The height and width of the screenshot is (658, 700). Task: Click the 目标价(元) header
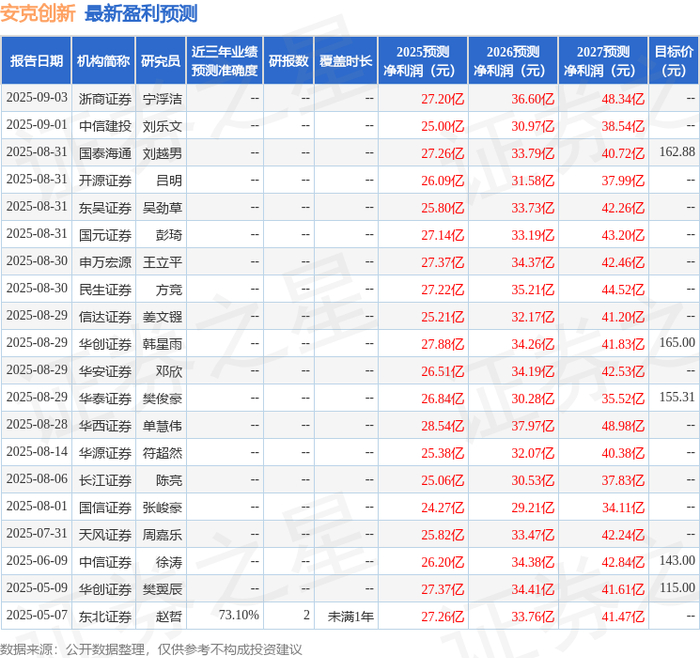click(674, 61)
